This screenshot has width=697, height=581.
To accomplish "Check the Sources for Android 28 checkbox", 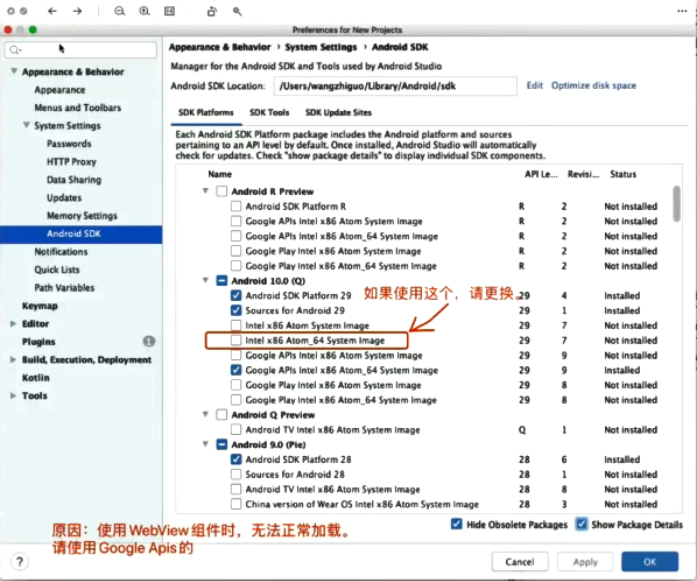I will coord(236,474).
